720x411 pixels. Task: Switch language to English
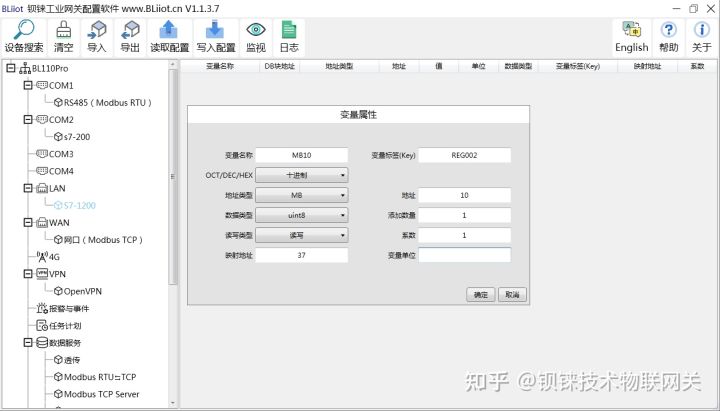coord(631,37)
